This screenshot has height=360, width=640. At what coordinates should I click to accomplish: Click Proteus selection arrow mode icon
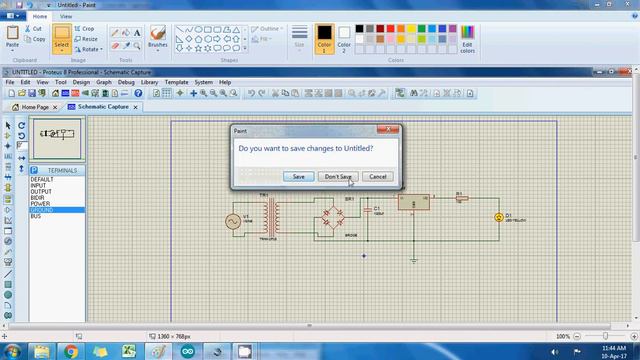8,126
